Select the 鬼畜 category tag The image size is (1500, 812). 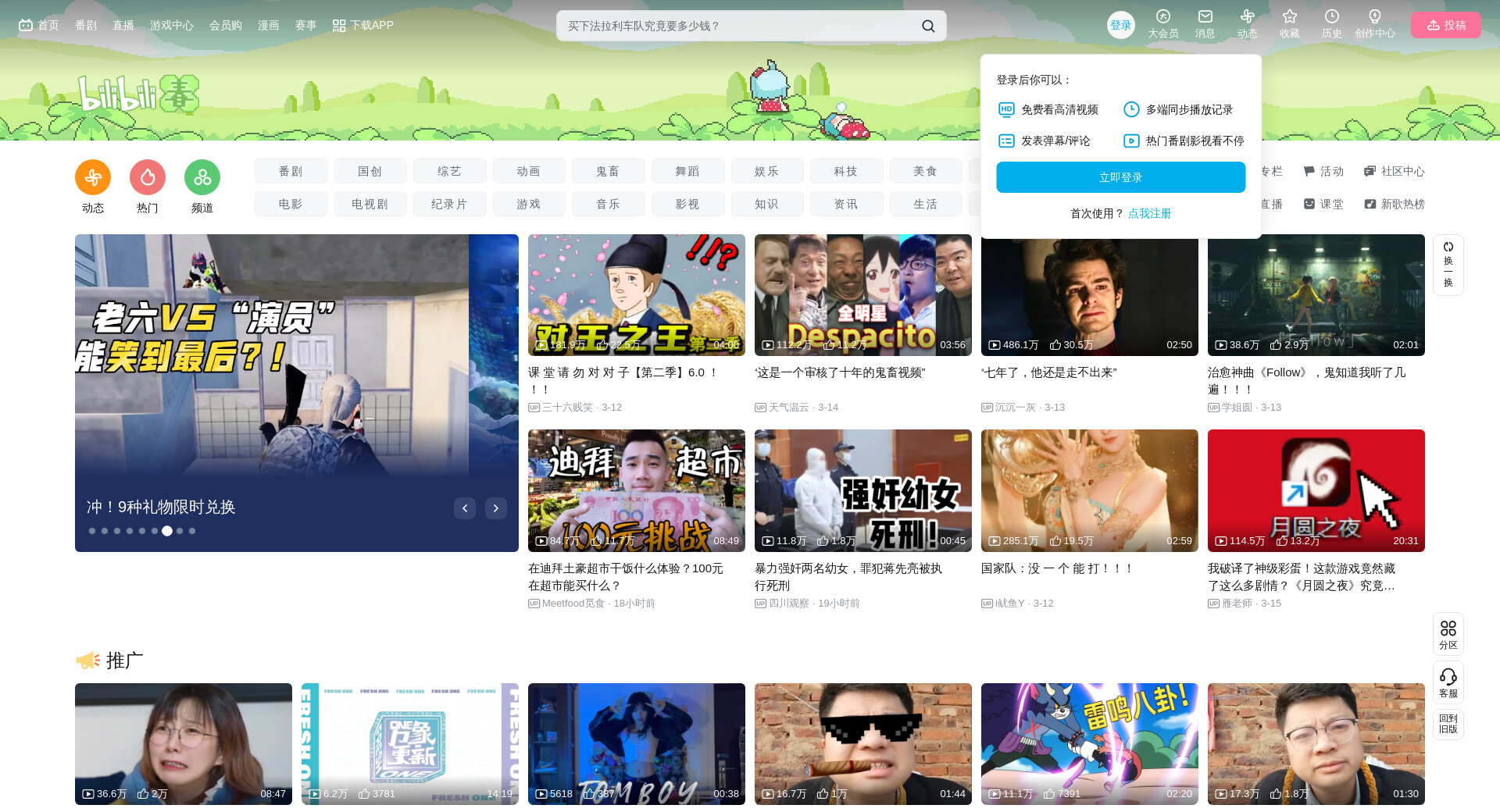pyautogui.click(x=608, y=171)
